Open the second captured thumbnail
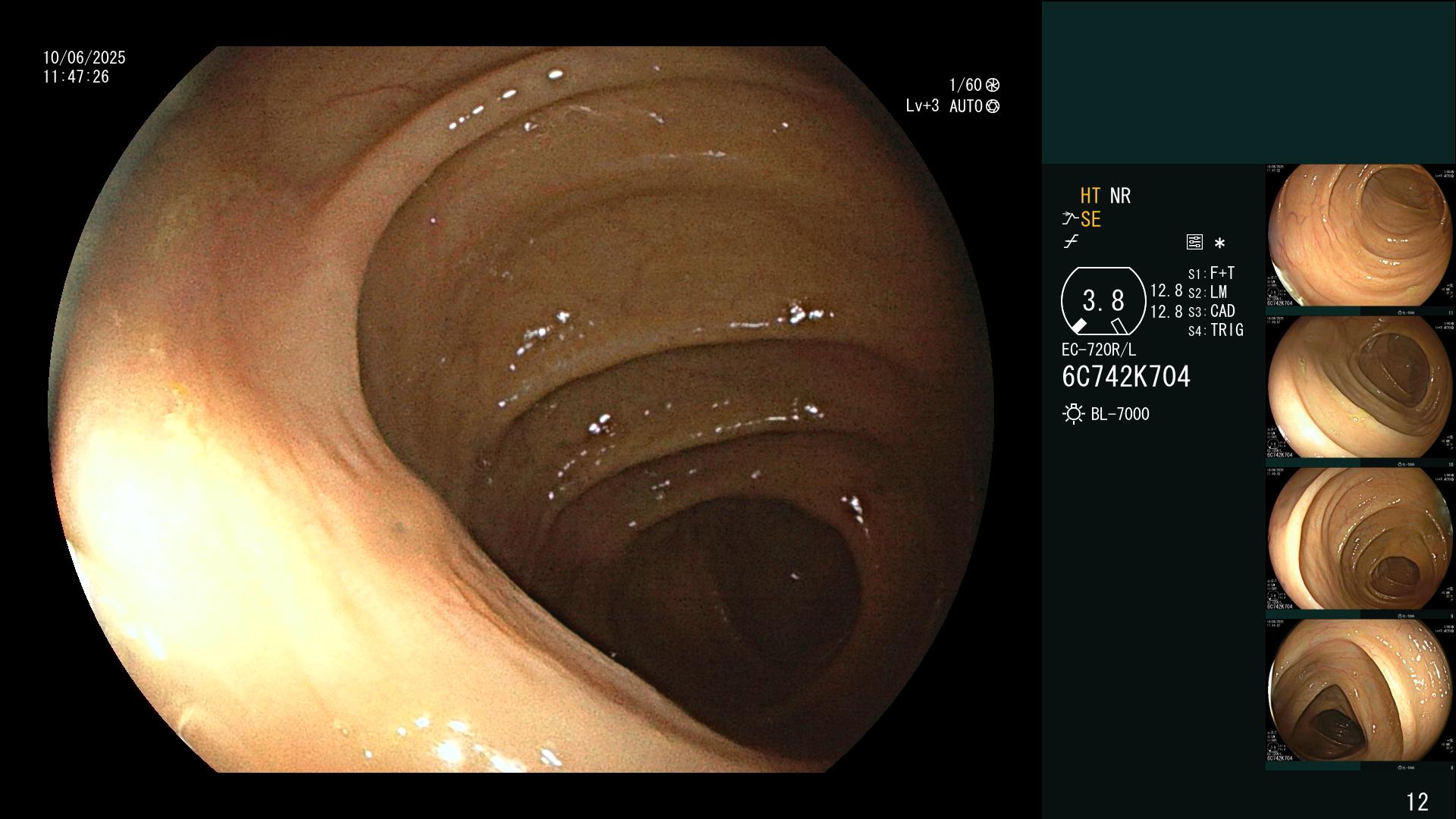The width and height of the screenshot is (1456, 819). coord(1360,388)
